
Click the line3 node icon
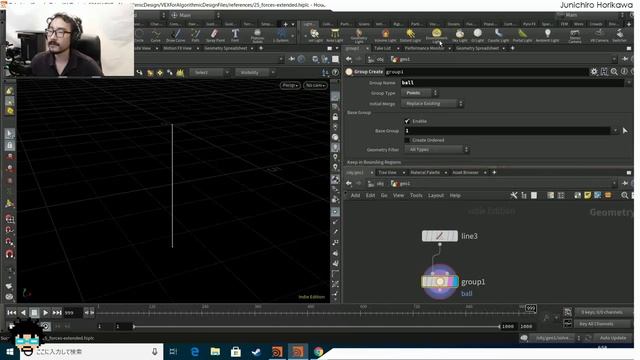440,236
